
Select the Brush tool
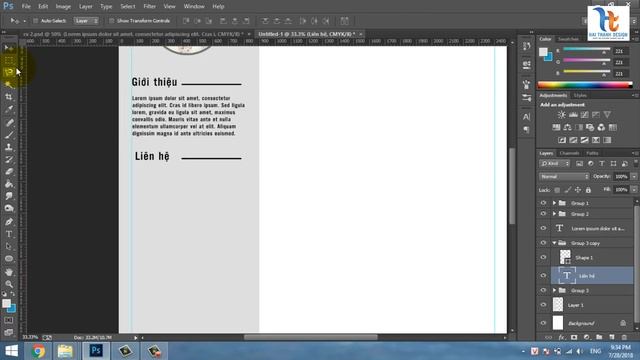9,135
